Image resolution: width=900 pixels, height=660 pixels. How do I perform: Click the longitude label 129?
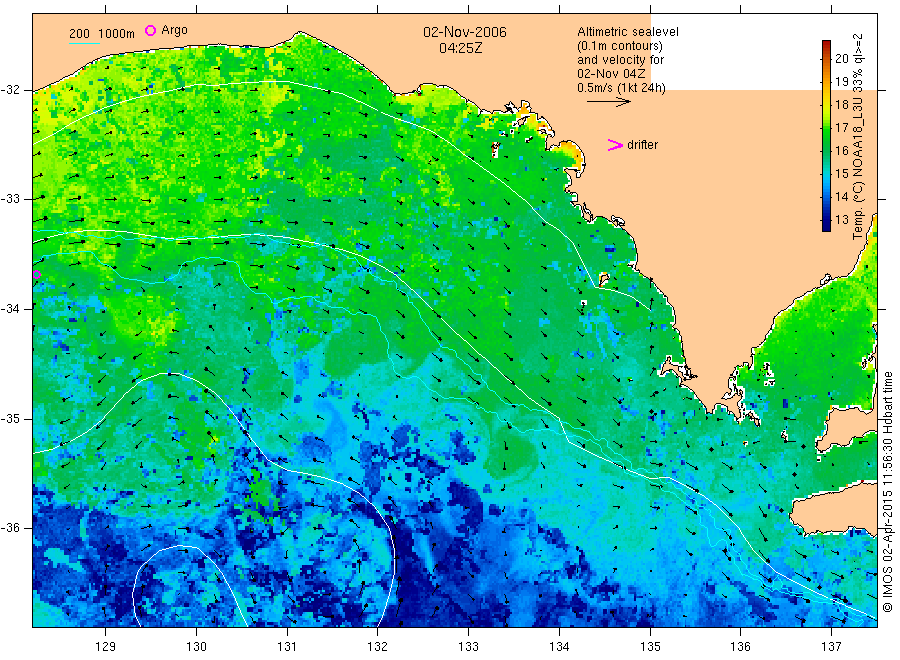[x=106, y=647]
